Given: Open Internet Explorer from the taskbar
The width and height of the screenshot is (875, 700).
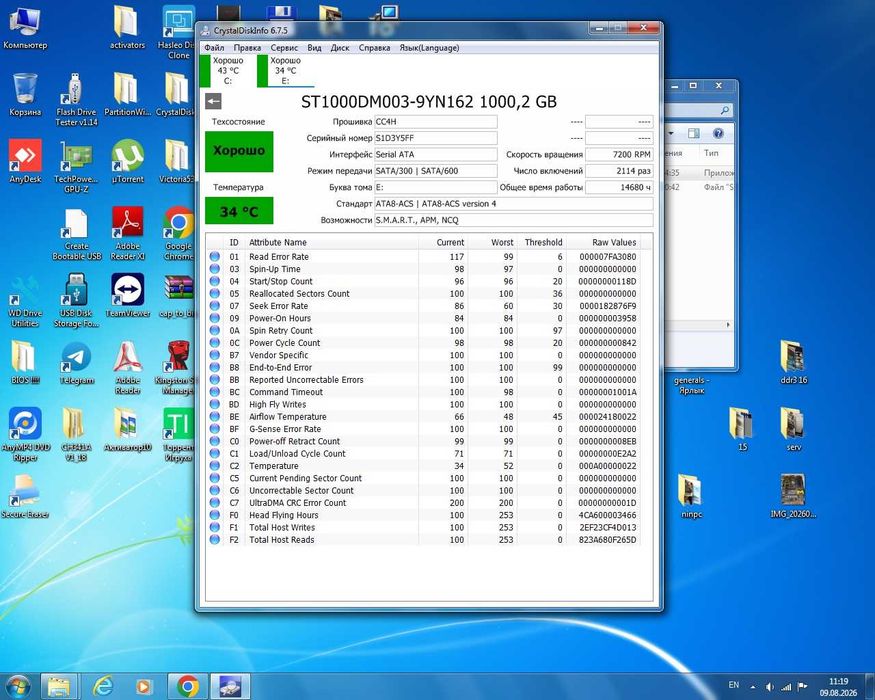Looking at the screenshot, I should pyautogui.click(x=103, y=686).
